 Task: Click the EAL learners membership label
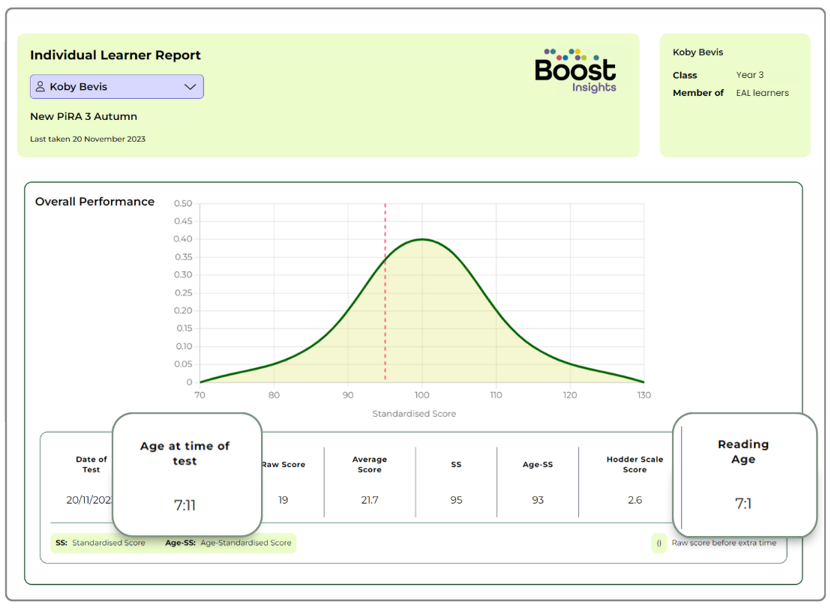pyautogui.click(x=764, y=92)
